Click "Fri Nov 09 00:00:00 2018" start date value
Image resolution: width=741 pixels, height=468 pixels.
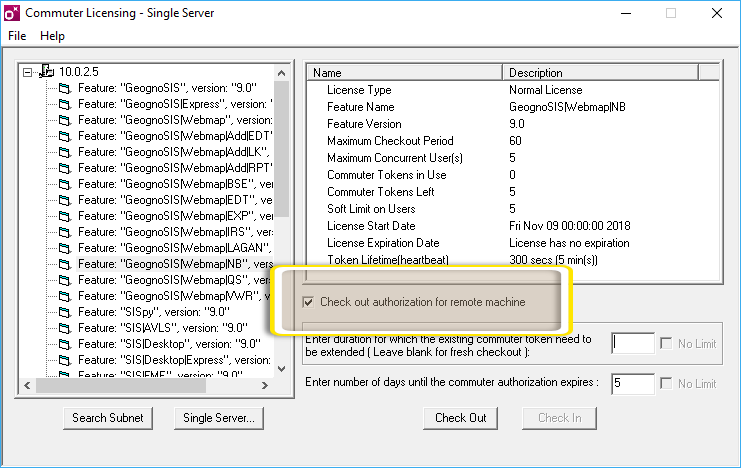pyautogui.click(x=569, y=226)
